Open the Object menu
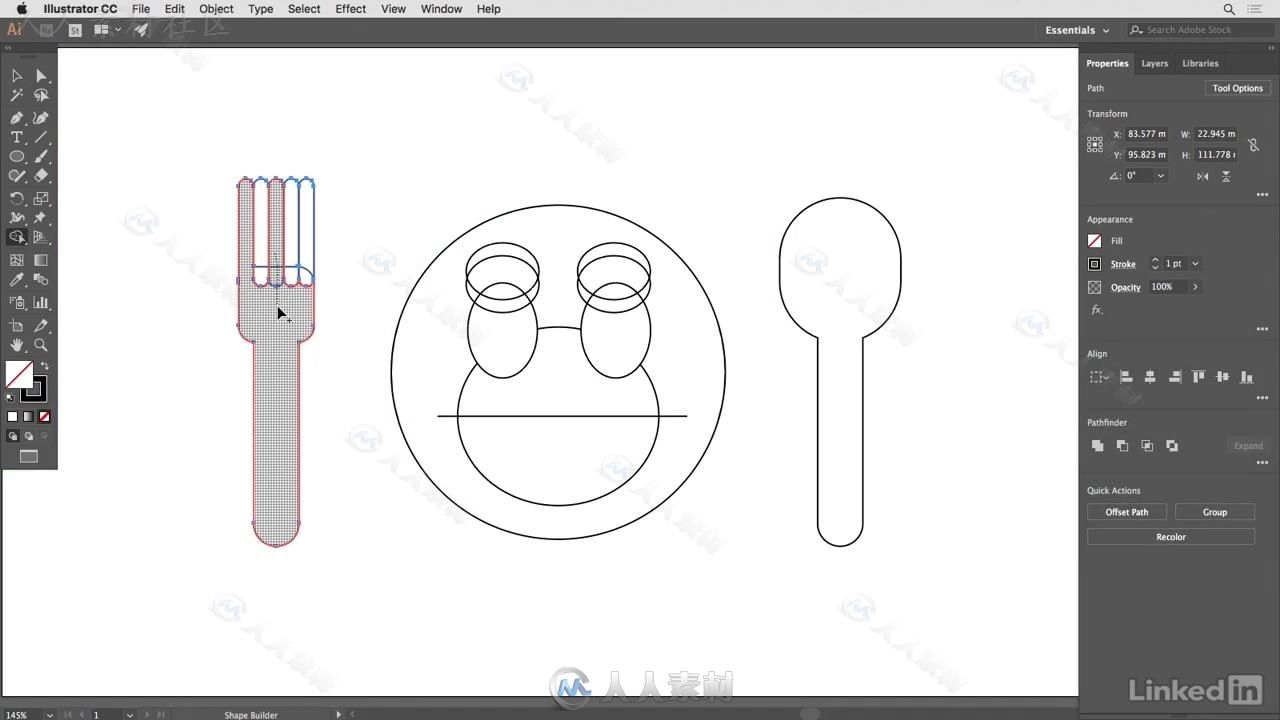 click(x=216, y=9)
